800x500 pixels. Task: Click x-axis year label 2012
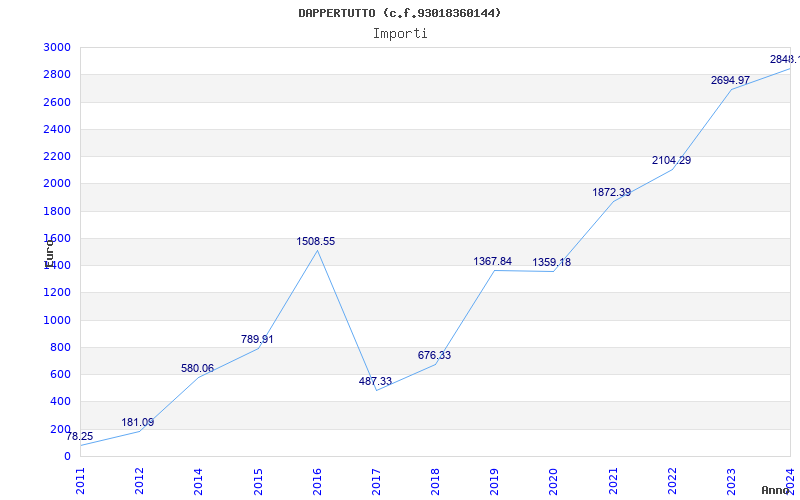pos(139,481)
